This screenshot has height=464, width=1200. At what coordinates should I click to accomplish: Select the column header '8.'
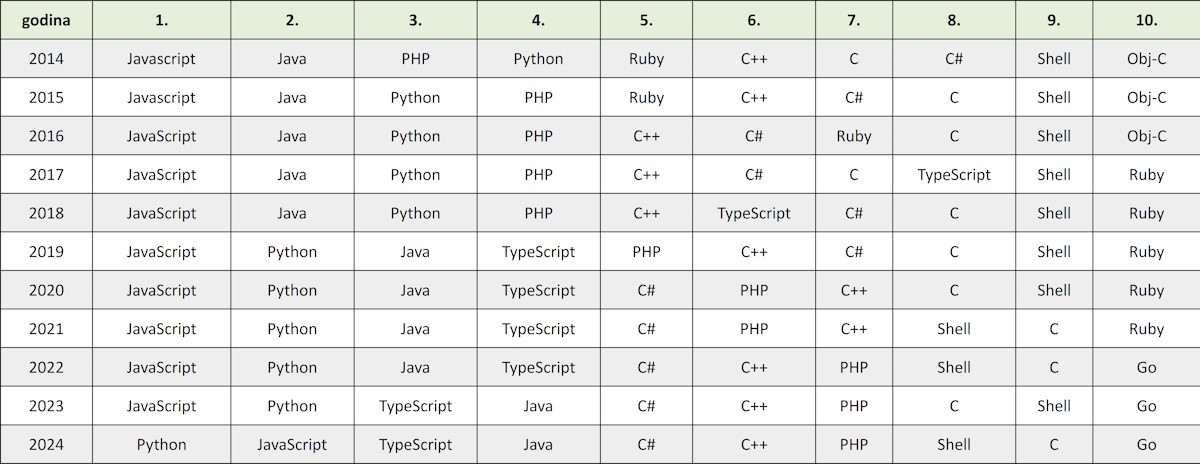(954, 20)
